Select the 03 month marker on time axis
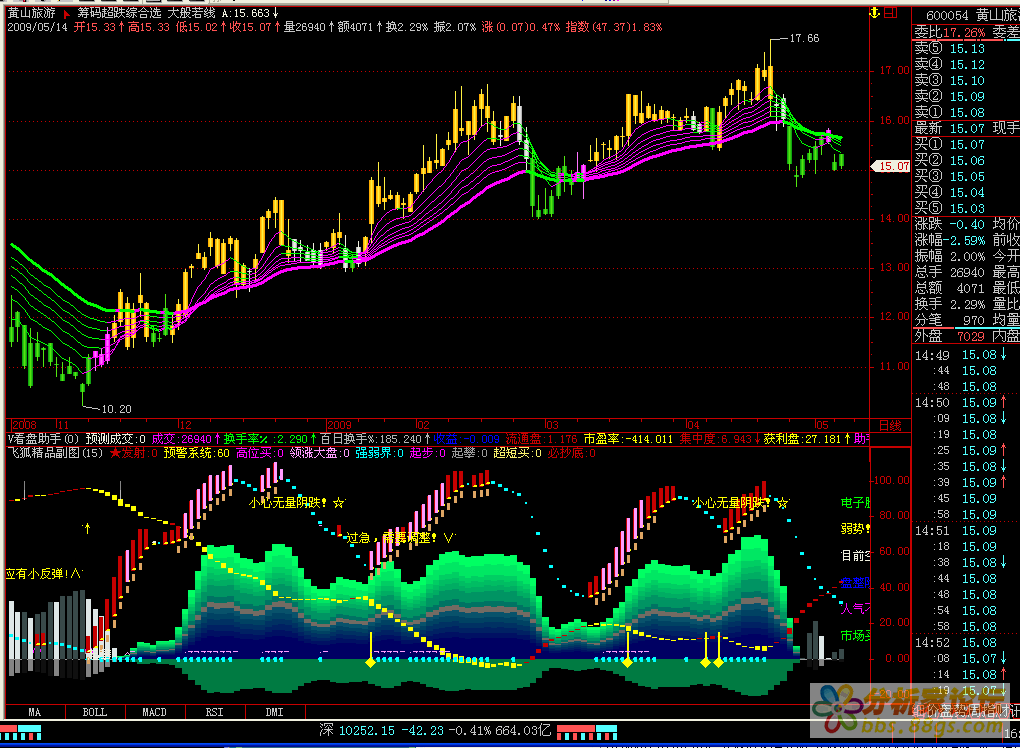The image size is (1020, 748). [552, 425]
